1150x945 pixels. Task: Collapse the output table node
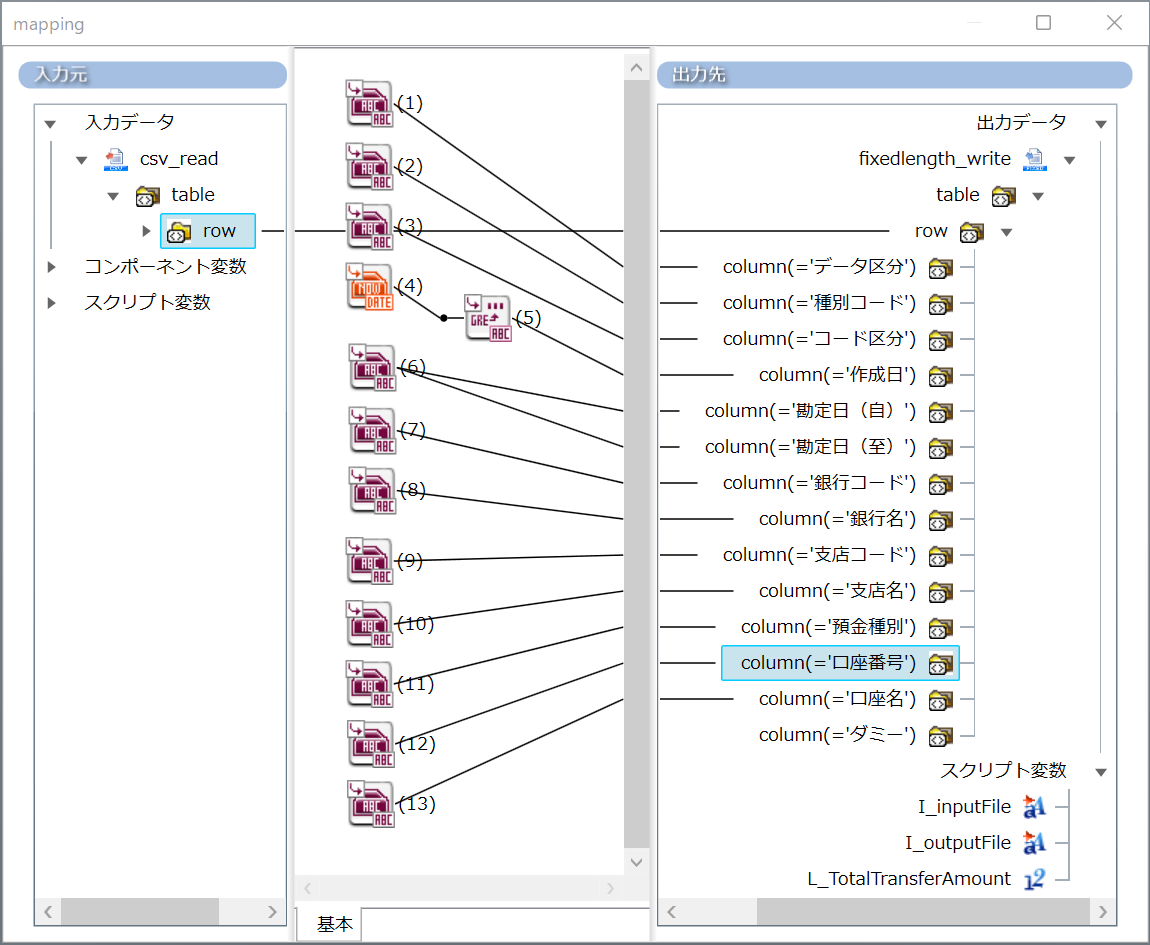click(1038, 196)
